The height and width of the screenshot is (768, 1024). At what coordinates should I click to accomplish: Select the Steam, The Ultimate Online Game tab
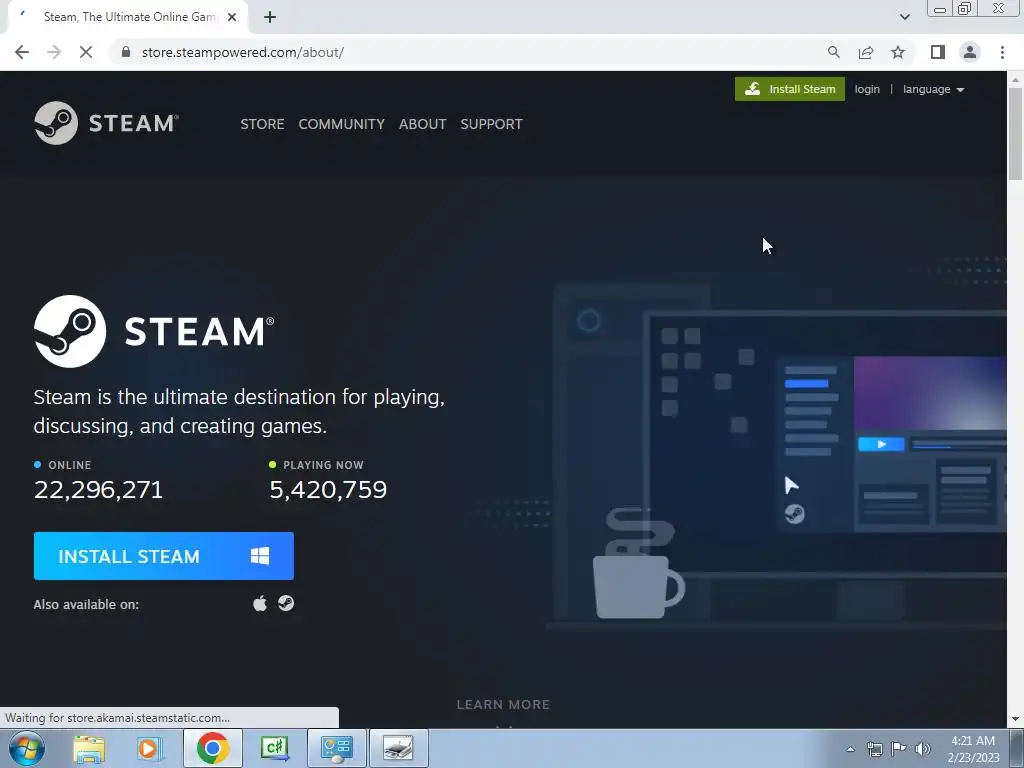(127, 17)
